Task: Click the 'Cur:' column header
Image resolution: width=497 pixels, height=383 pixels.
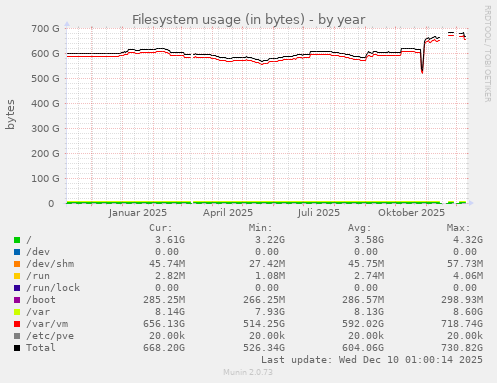Action: click(x=161, y=228)
